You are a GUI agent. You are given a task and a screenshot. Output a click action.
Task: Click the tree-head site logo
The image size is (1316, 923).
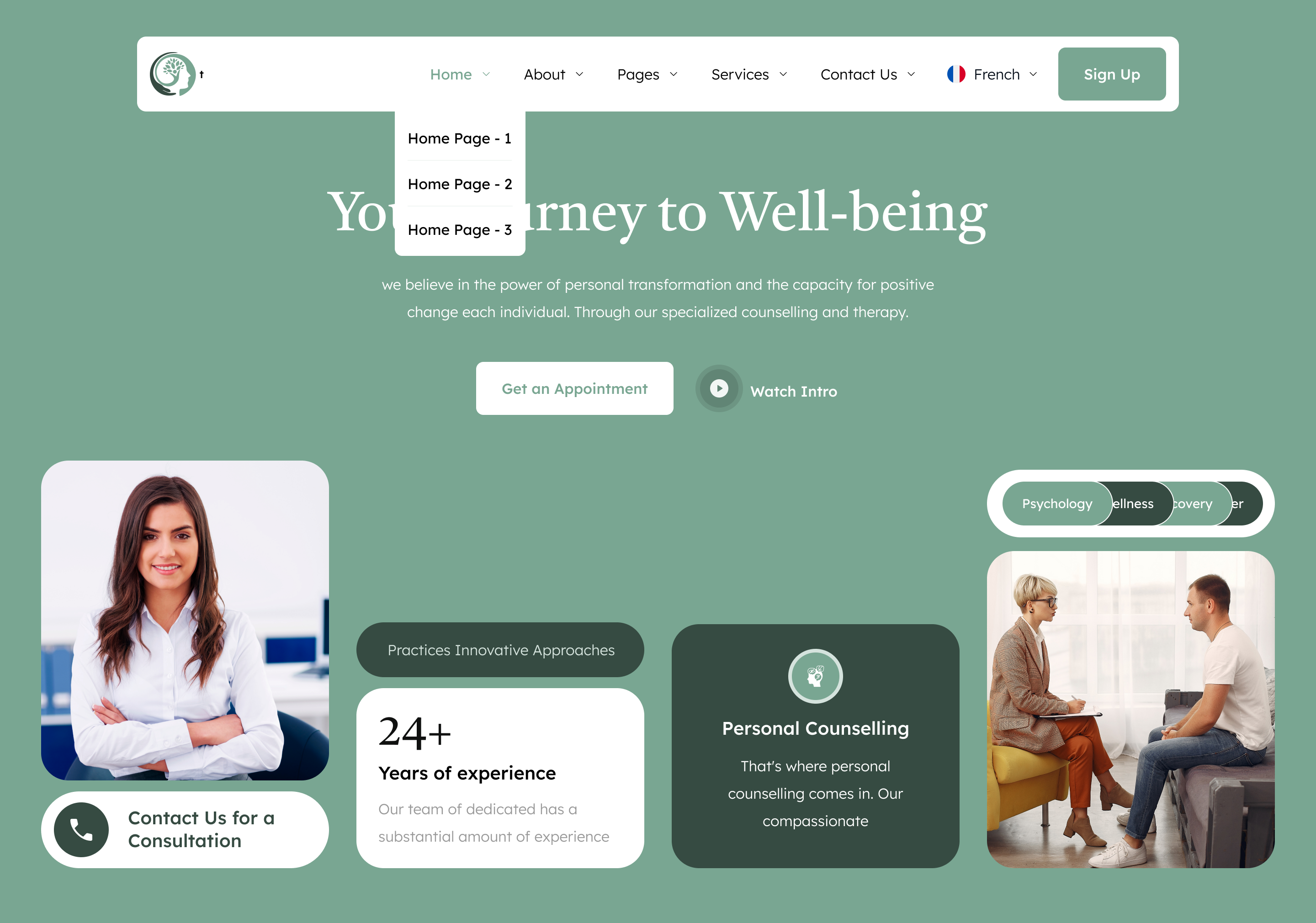point(173,74)
